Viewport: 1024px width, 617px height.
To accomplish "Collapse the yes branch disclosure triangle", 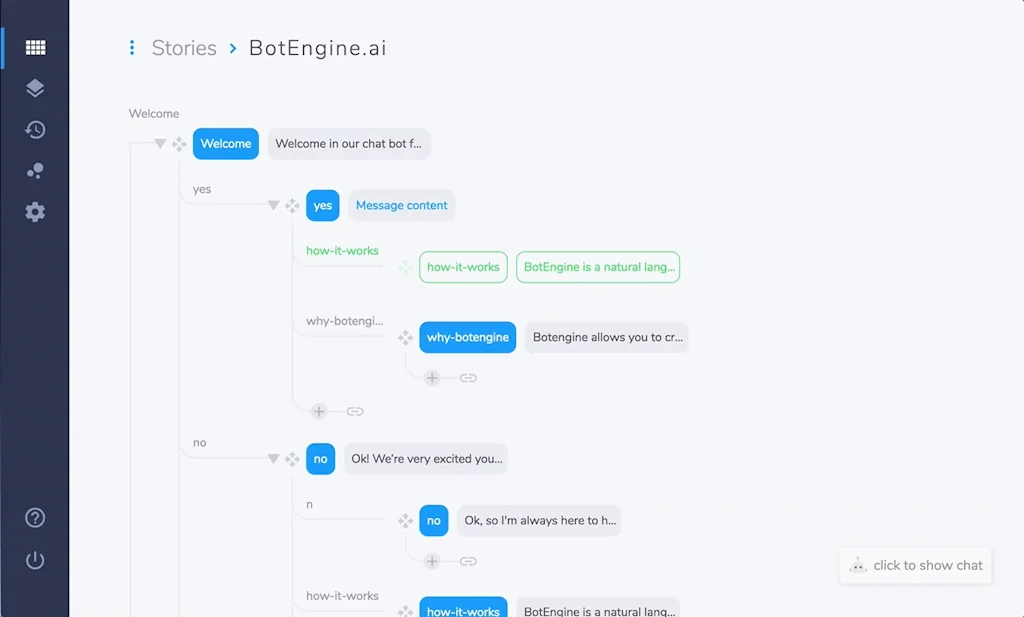I will [273, 205].
